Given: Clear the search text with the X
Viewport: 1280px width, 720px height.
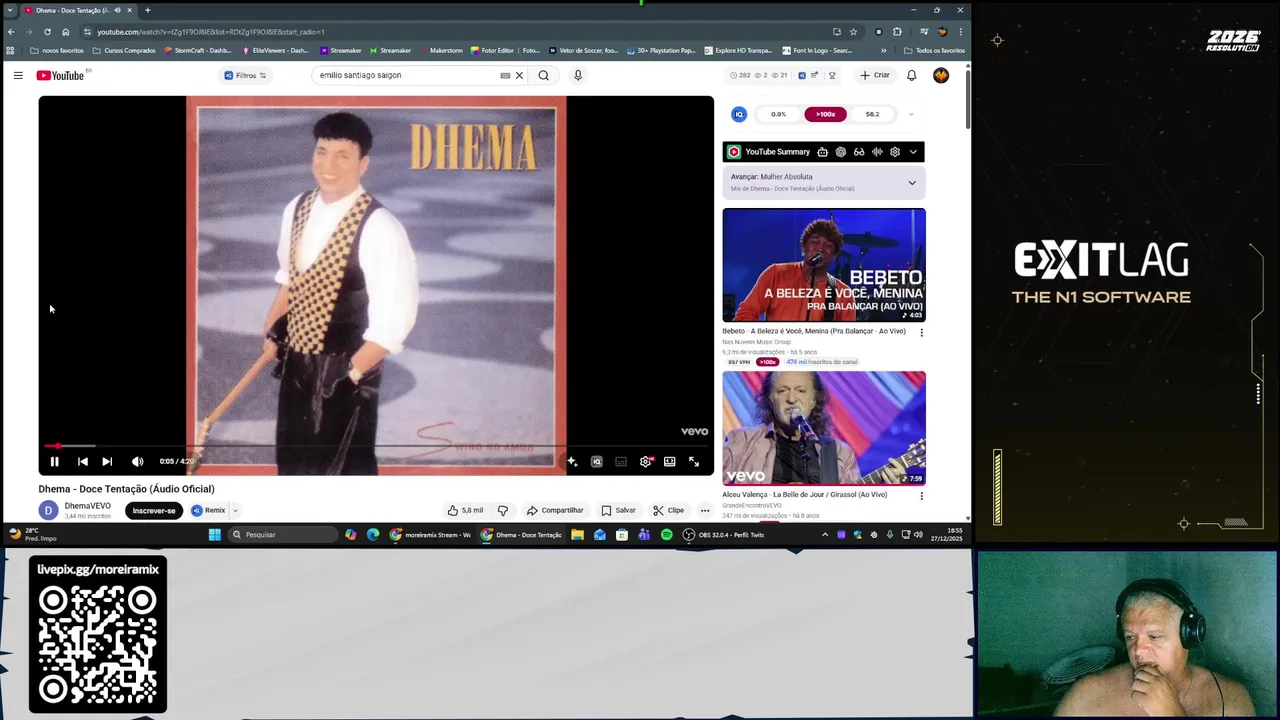Looking at the screenshot, I should click(x=519, y=75).
